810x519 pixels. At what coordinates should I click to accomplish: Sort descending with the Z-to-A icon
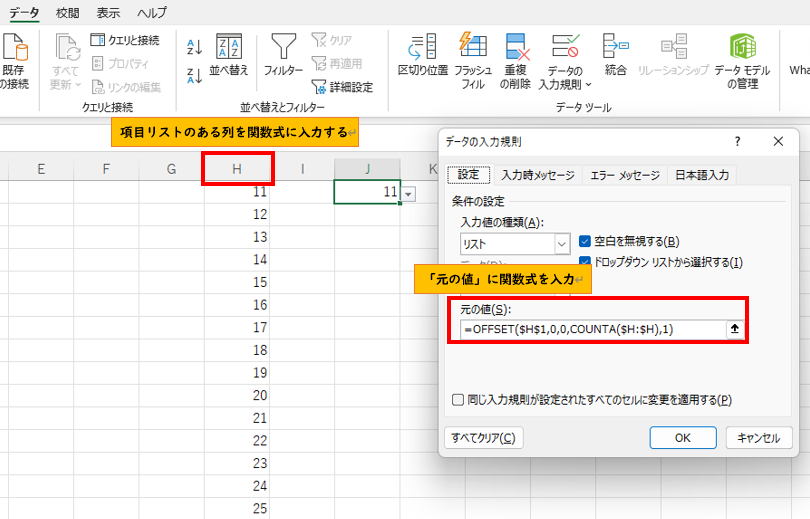[x=194, y=75]
